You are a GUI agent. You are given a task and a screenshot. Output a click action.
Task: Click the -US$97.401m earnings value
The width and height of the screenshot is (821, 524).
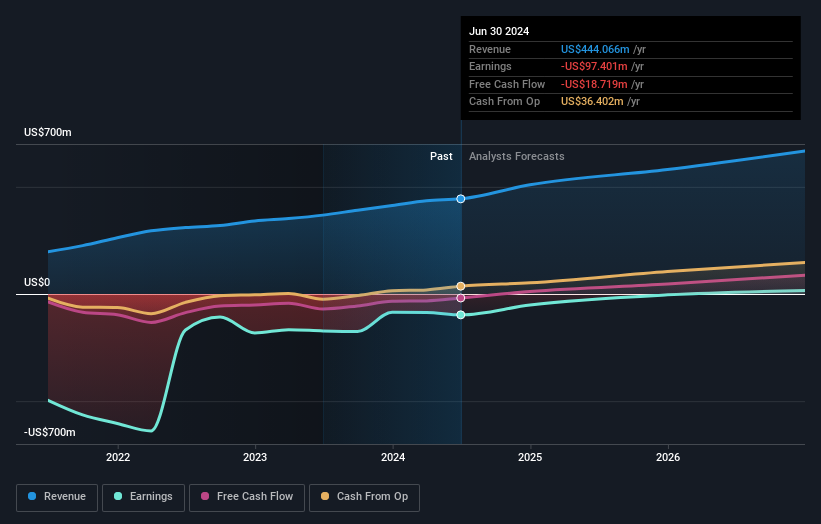point(594,66)
